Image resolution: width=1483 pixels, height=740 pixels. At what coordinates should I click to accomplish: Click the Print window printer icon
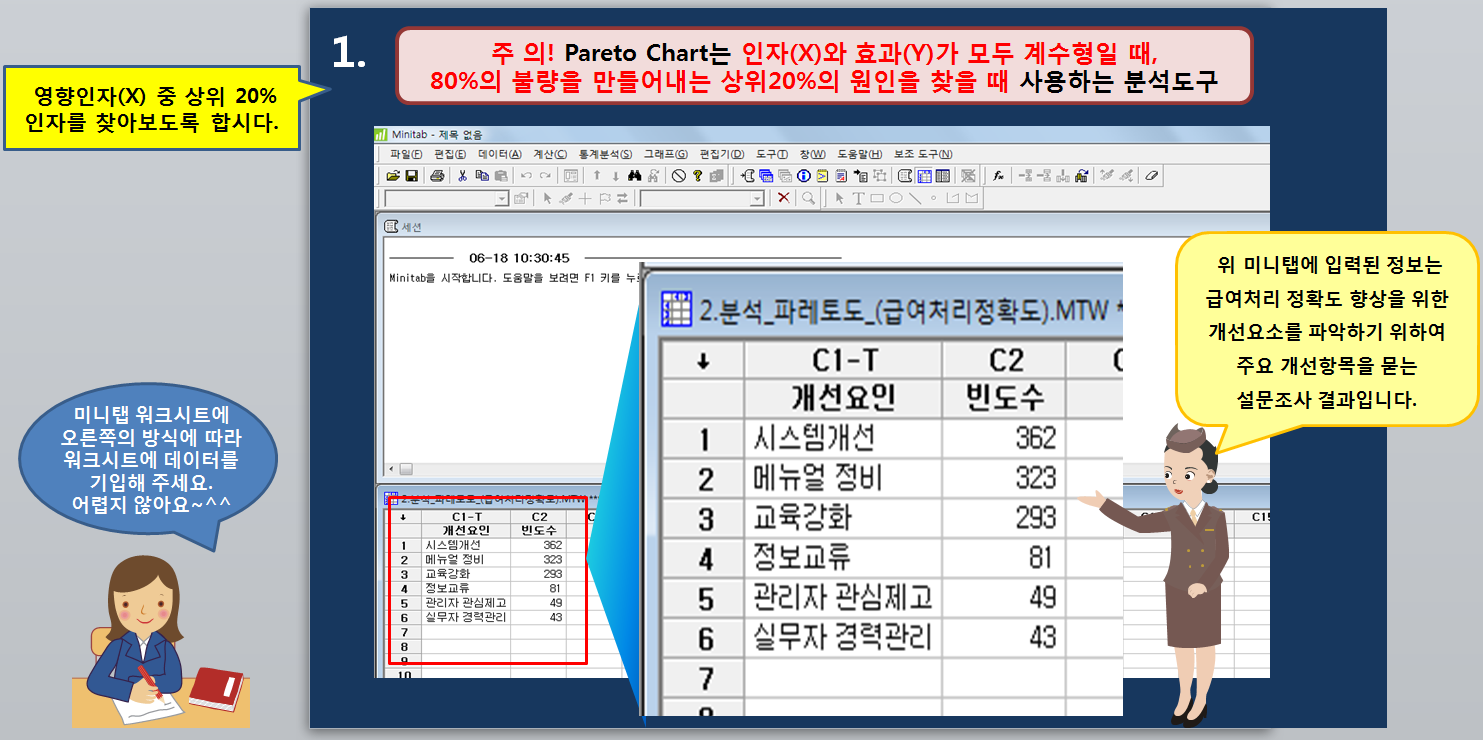coord(437,175)
